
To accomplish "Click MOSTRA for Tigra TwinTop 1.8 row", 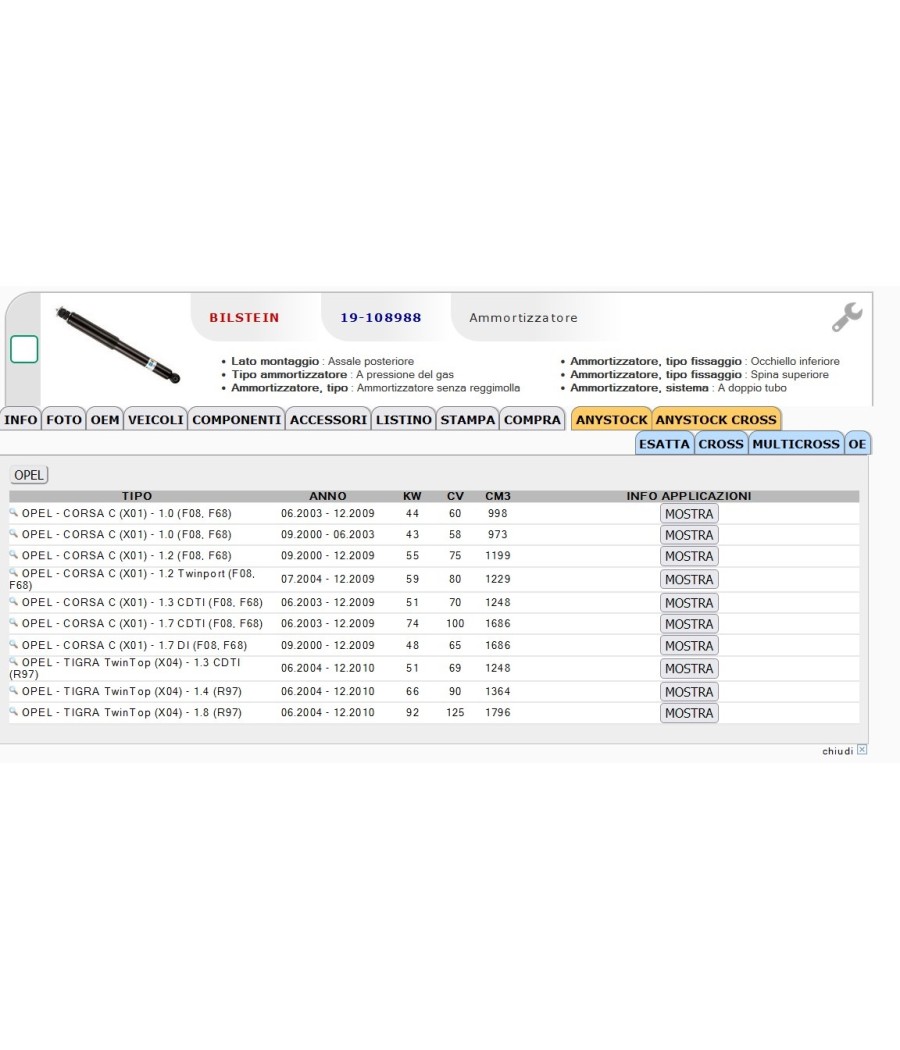I will pyautogui.click(x=689, y=713).
